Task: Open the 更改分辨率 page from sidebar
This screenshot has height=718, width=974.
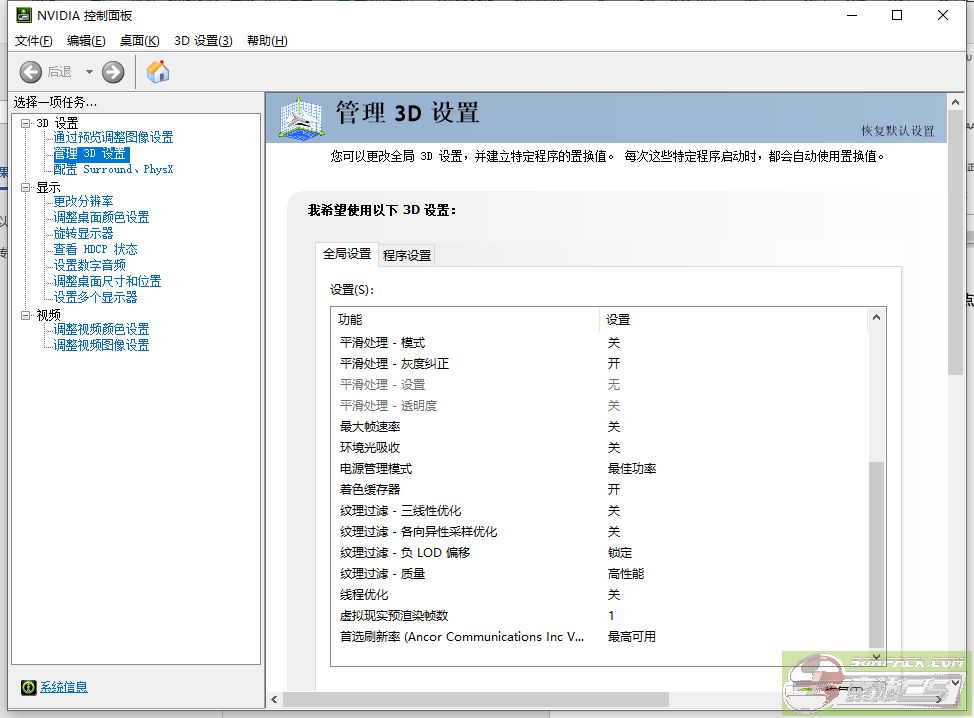Action: pos(83,201)
